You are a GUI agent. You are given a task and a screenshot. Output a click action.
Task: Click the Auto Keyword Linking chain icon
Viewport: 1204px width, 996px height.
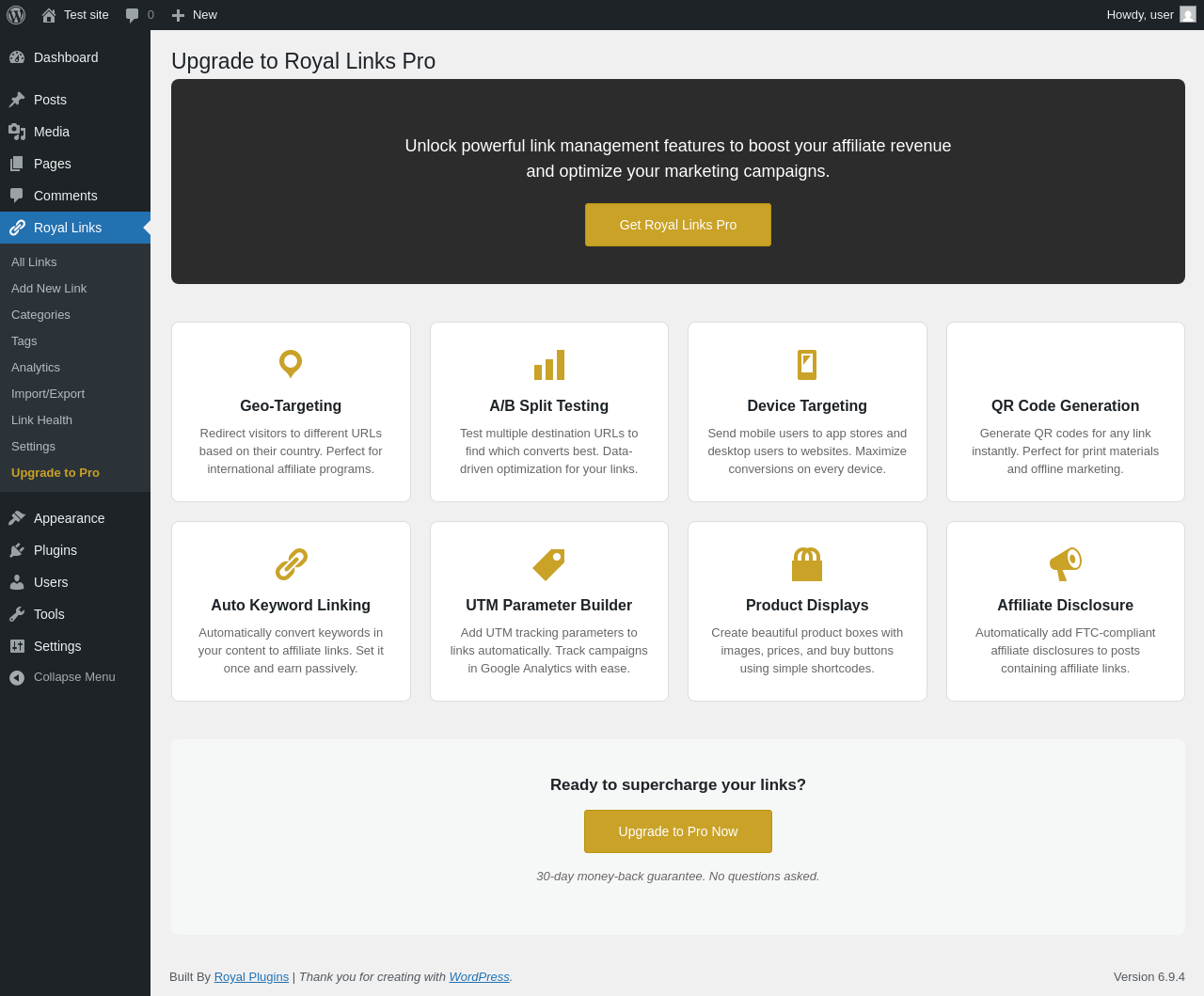[x=291, y=564]
